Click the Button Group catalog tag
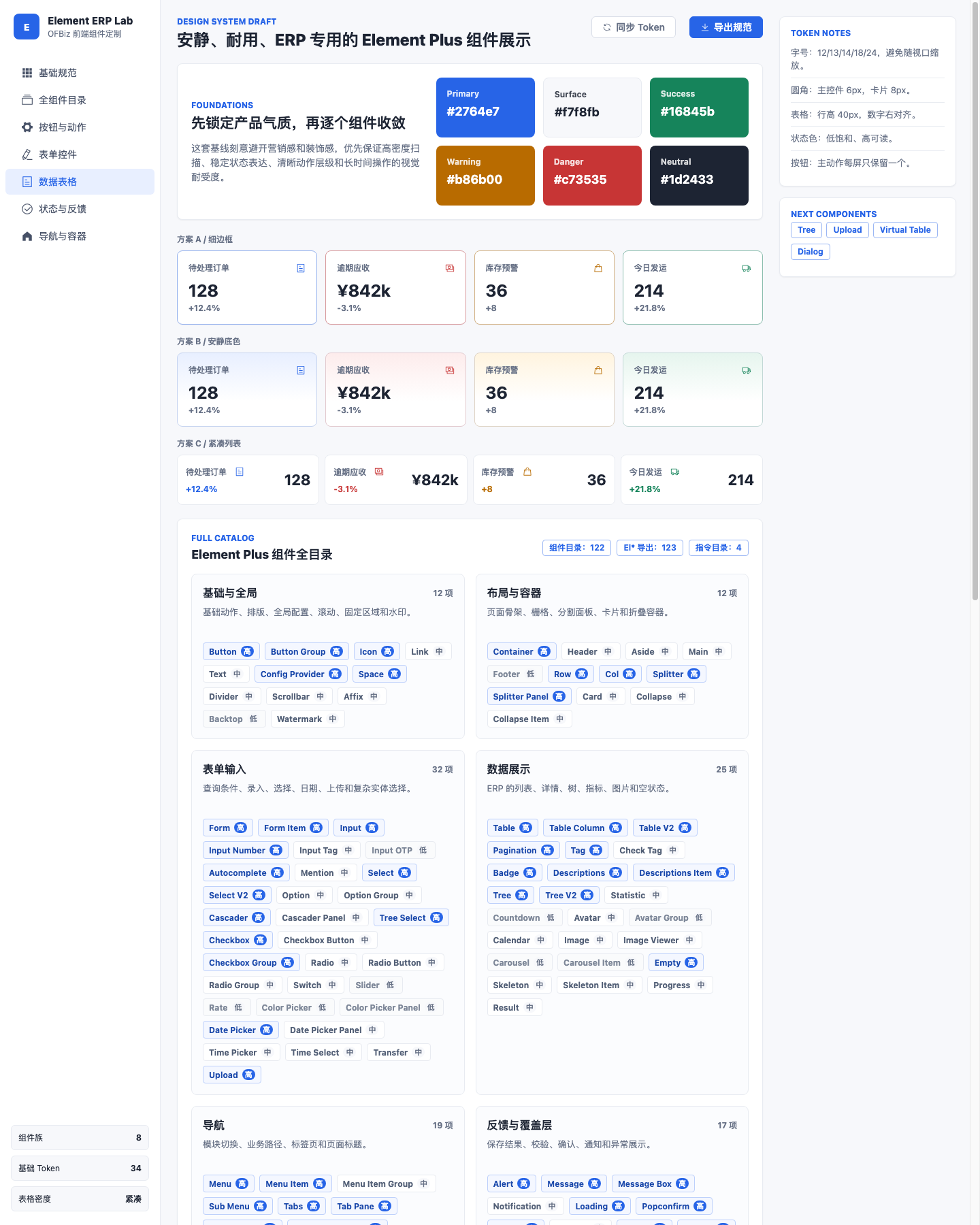 click(x=306, y=651)
